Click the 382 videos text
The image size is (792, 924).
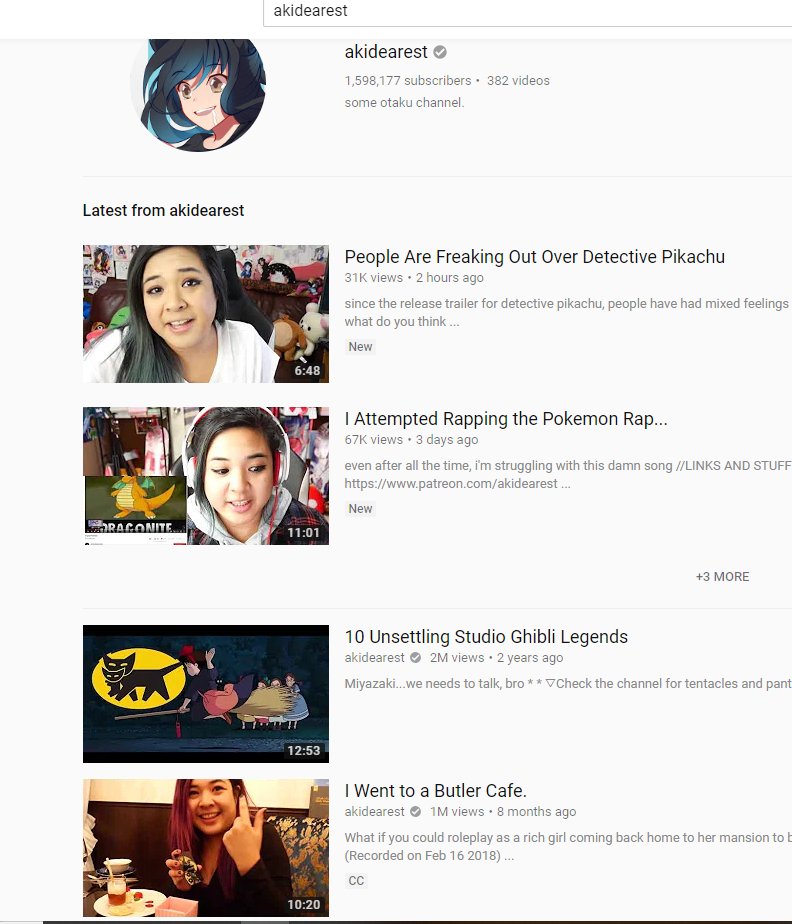pyautogui.click(x=518, y=81)
